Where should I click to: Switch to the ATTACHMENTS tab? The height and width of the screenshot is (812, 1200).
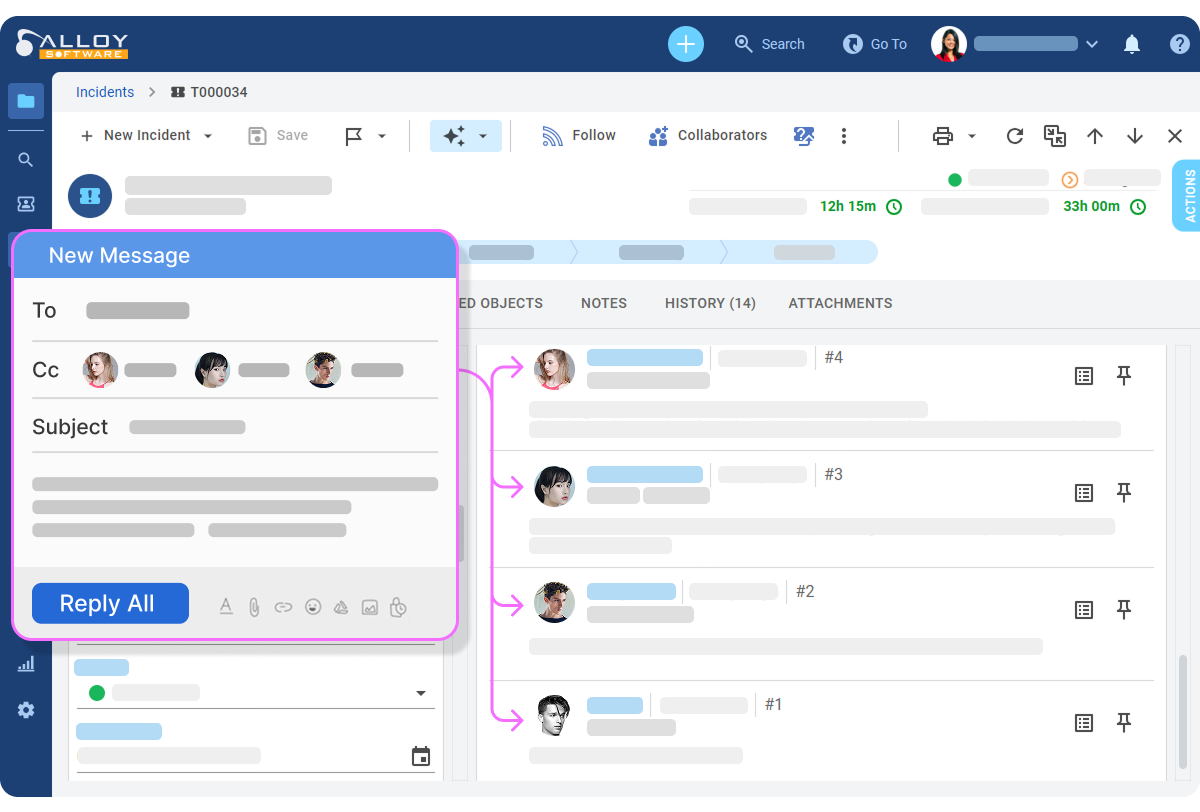click(840, 303)
